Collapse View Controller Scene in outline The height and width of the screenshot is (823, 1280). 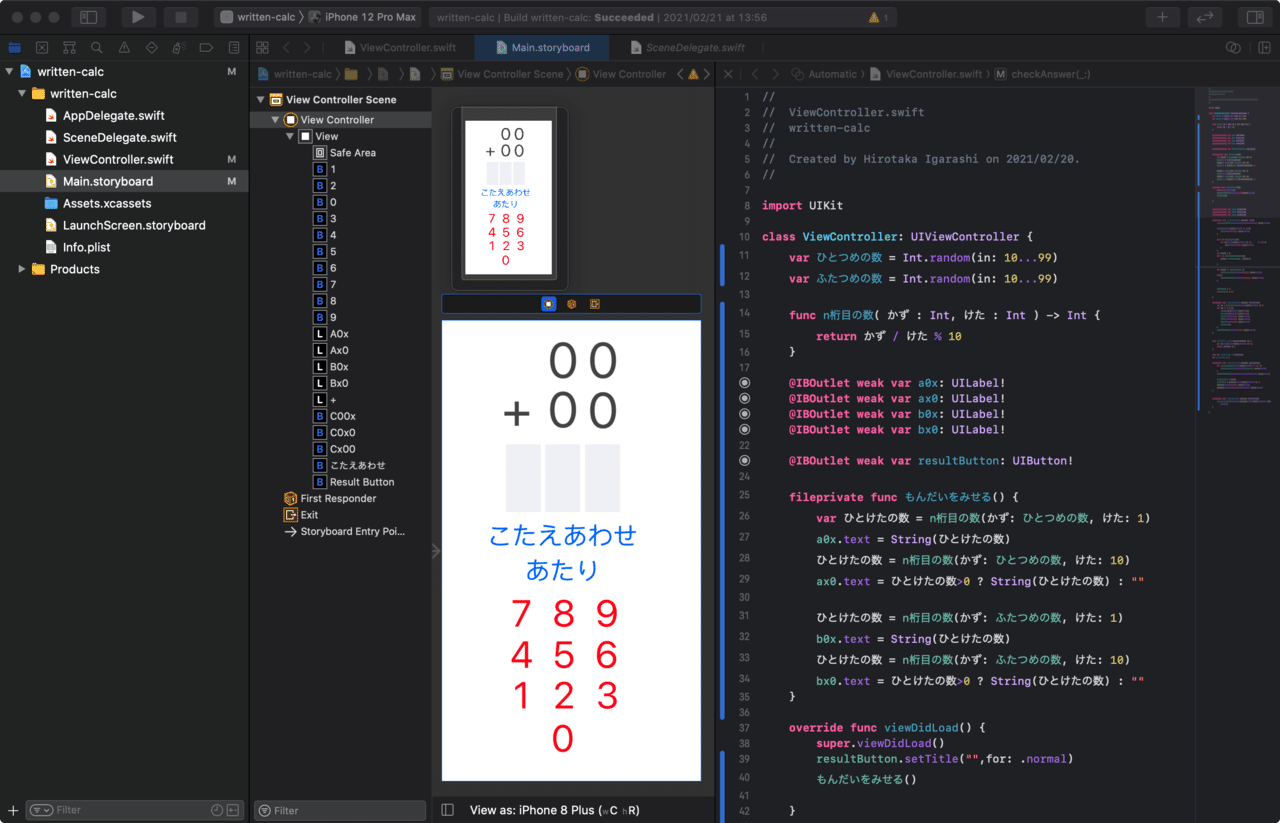coord(261,100)
